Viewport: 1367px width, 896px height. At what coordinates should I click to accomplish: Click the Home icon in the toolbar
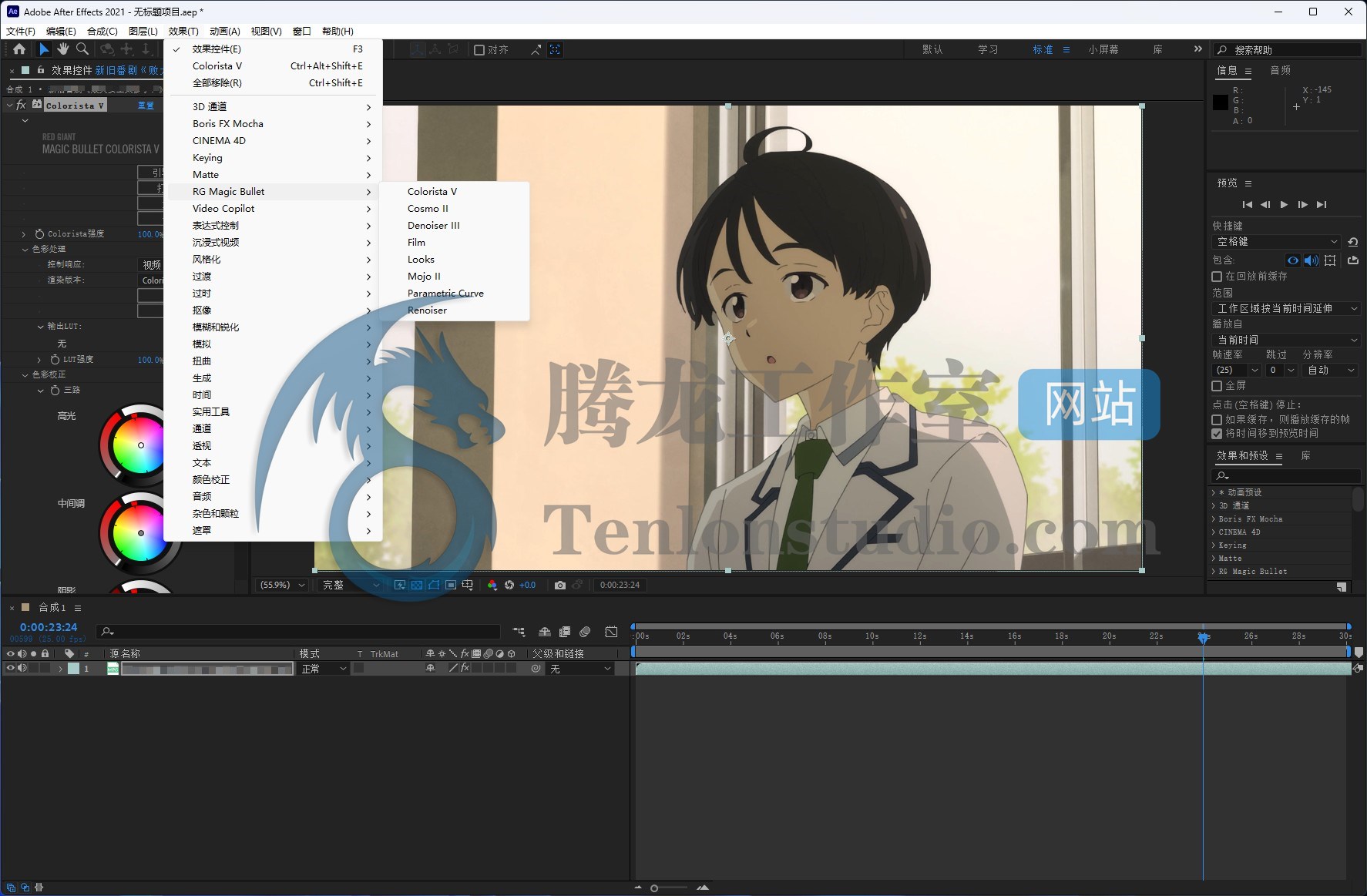[19, 49]
